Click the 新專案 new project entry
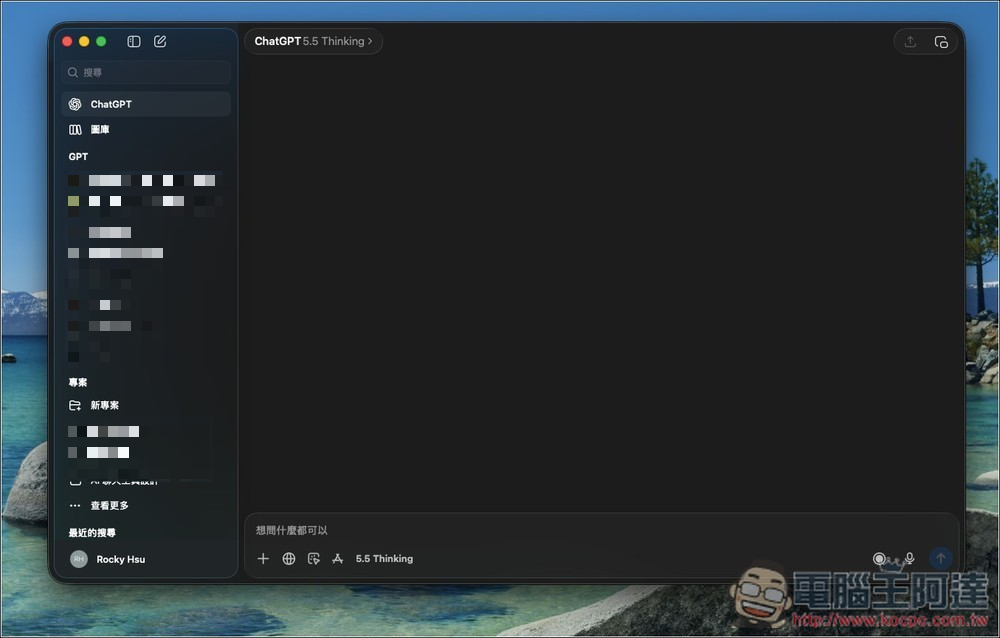The height and width of the screenshot is (638, 1000). pos(146,405)
